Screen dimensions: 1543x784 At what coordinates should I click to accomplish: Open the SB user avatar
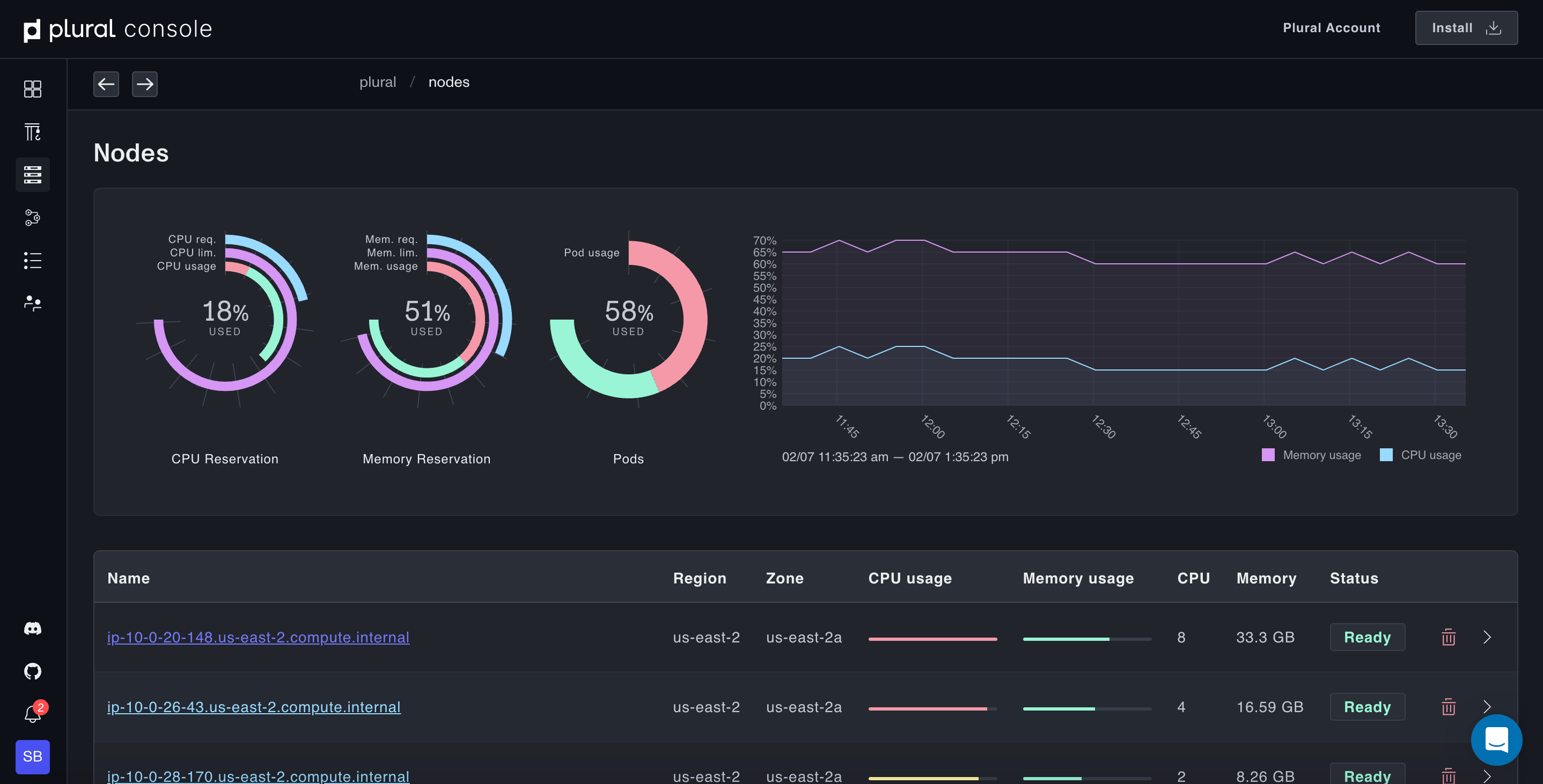coord(32,757)
